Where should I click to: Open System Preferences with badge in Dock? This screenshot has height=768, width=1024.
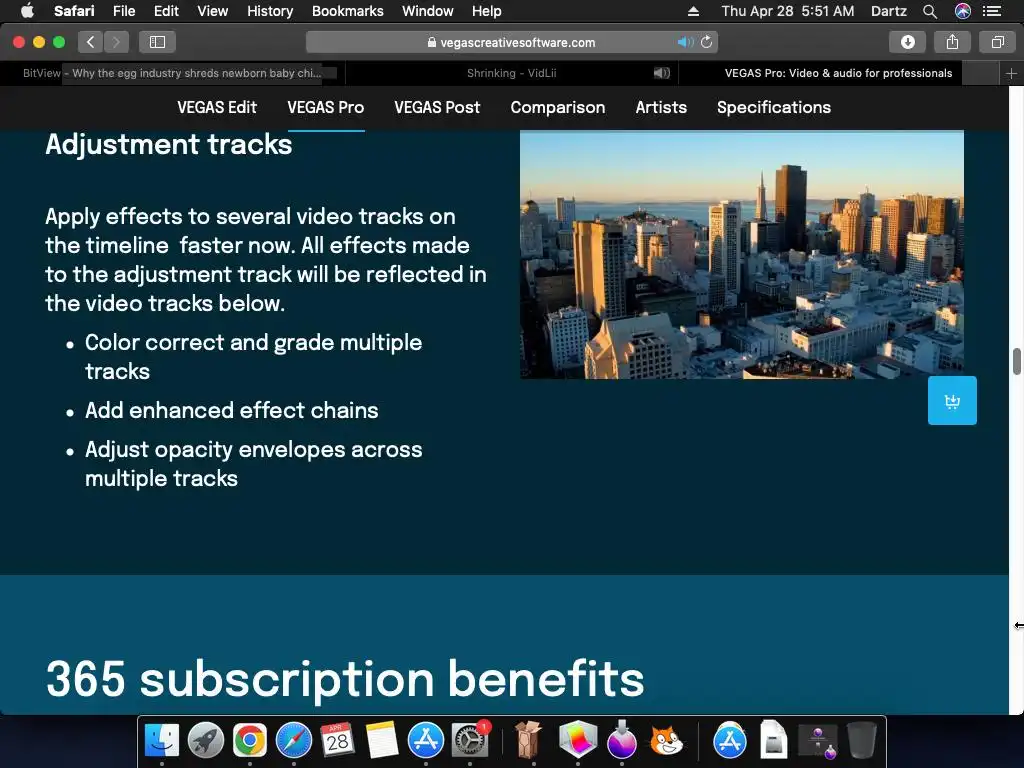(x=470, y=741)
